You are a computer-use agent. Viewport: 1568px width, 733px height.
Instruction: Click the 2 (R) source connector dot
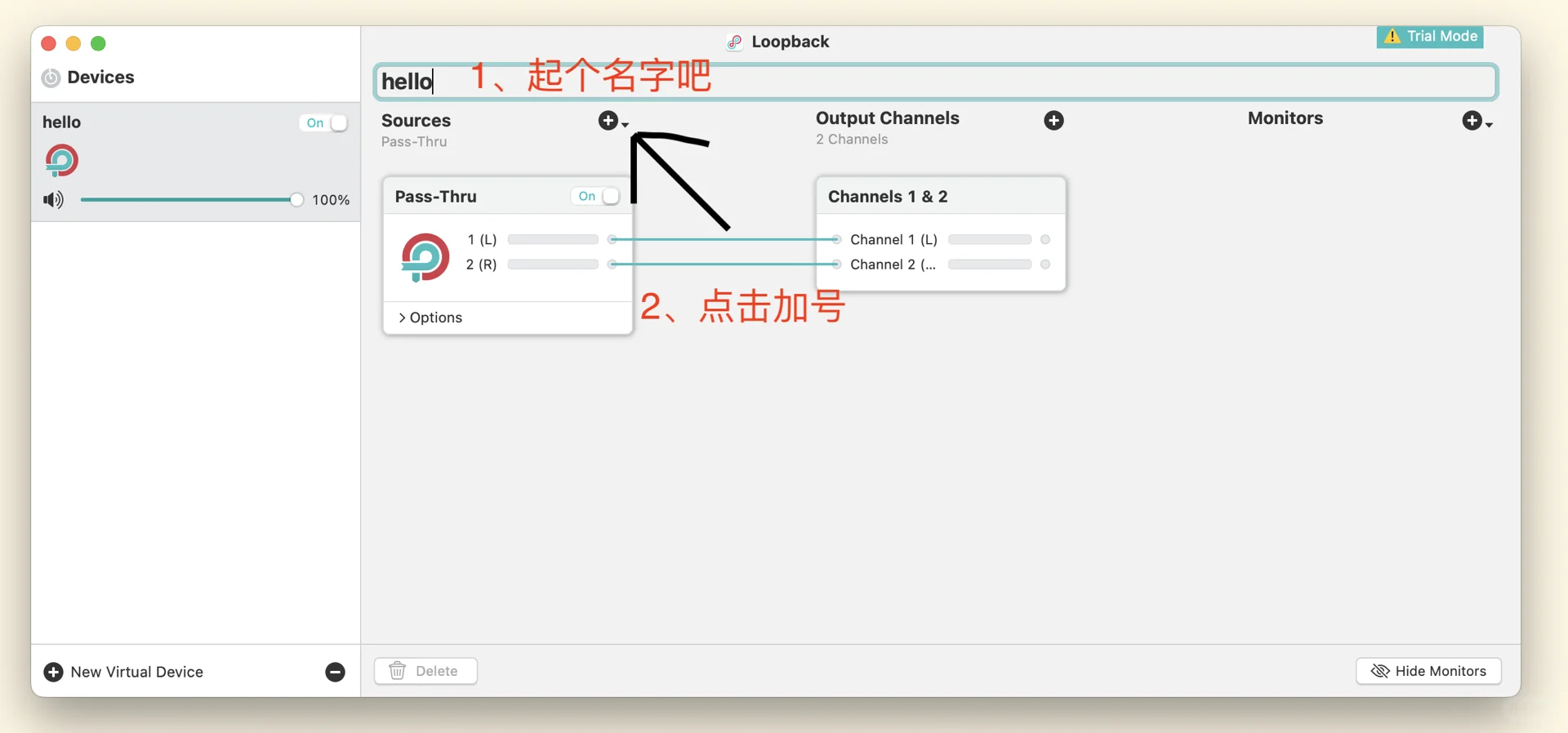coord(612,264)
